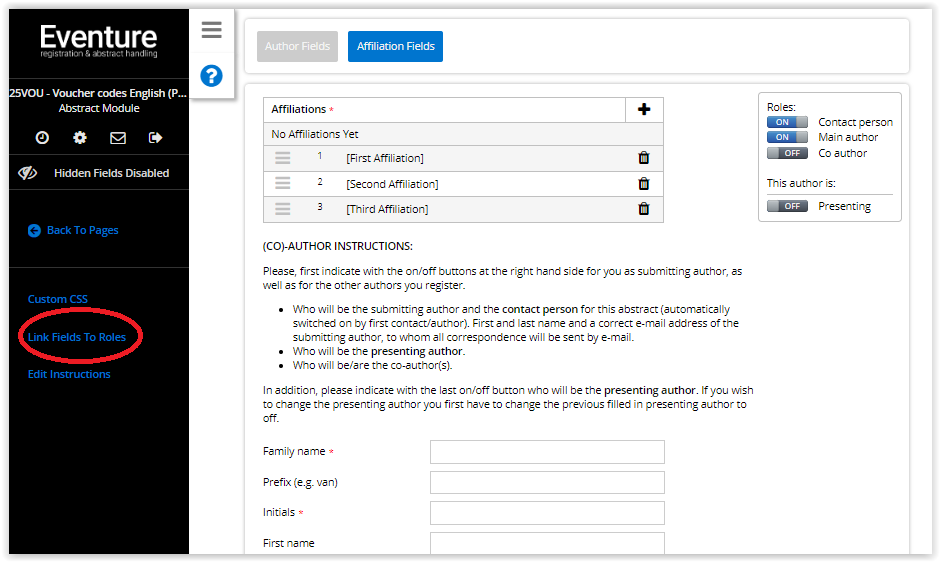Viewport: 940px width, 562px height.
Task: Add an affiliation with the plus icon
Action: [x=644, y=110]
